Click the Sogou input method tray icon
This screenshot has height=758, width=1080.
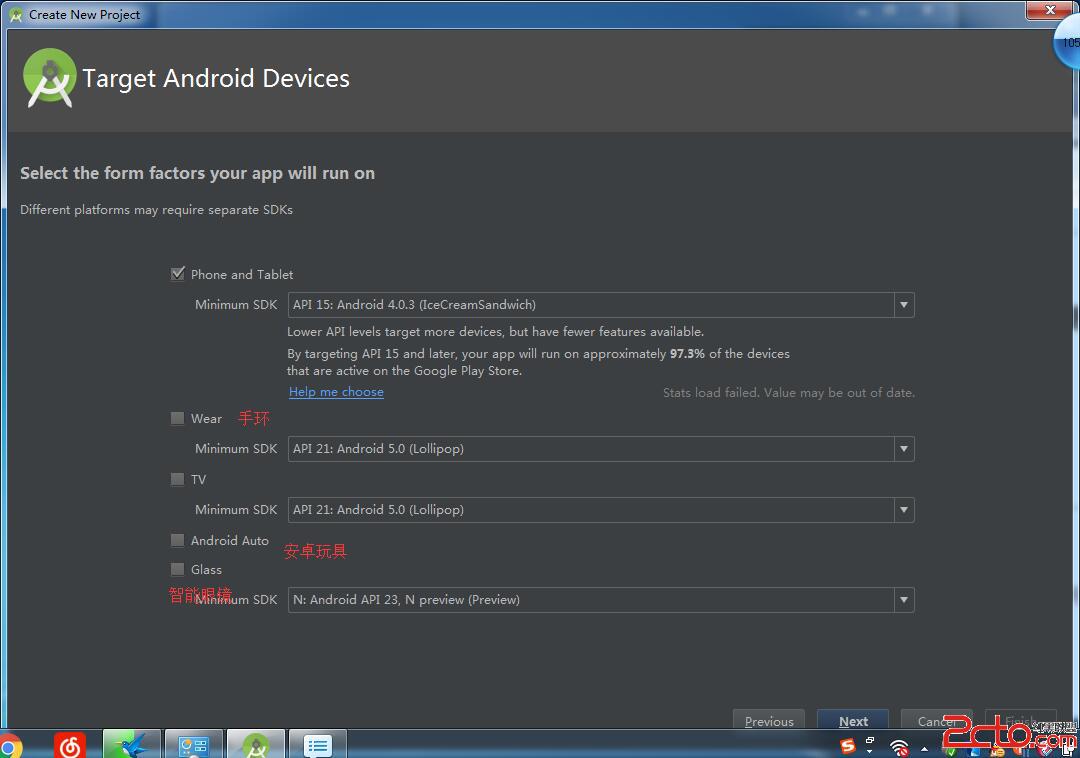(x=847, y=746)
